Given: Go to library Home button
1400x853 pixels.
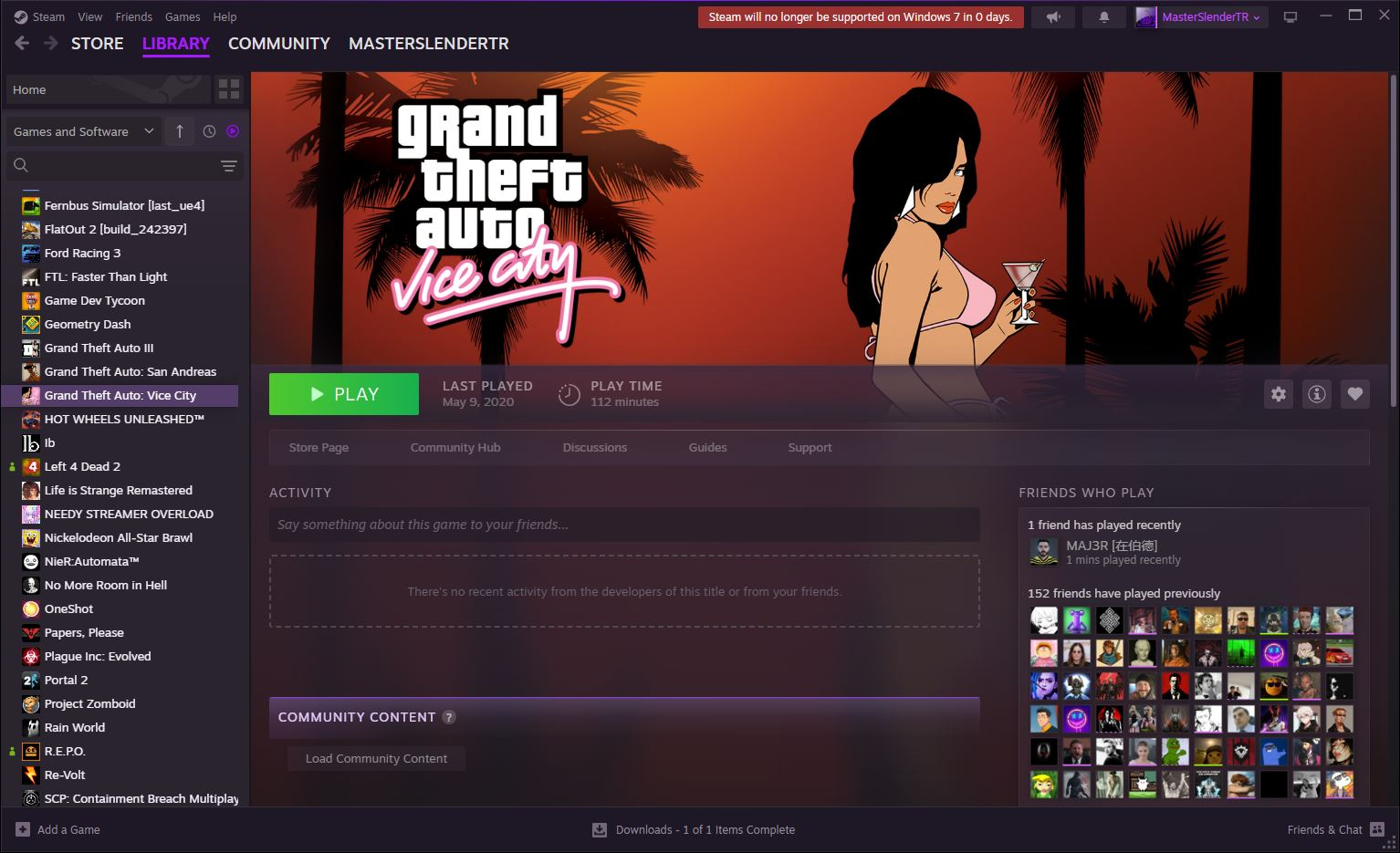Looking at the screenshot, I should (108, 89).
